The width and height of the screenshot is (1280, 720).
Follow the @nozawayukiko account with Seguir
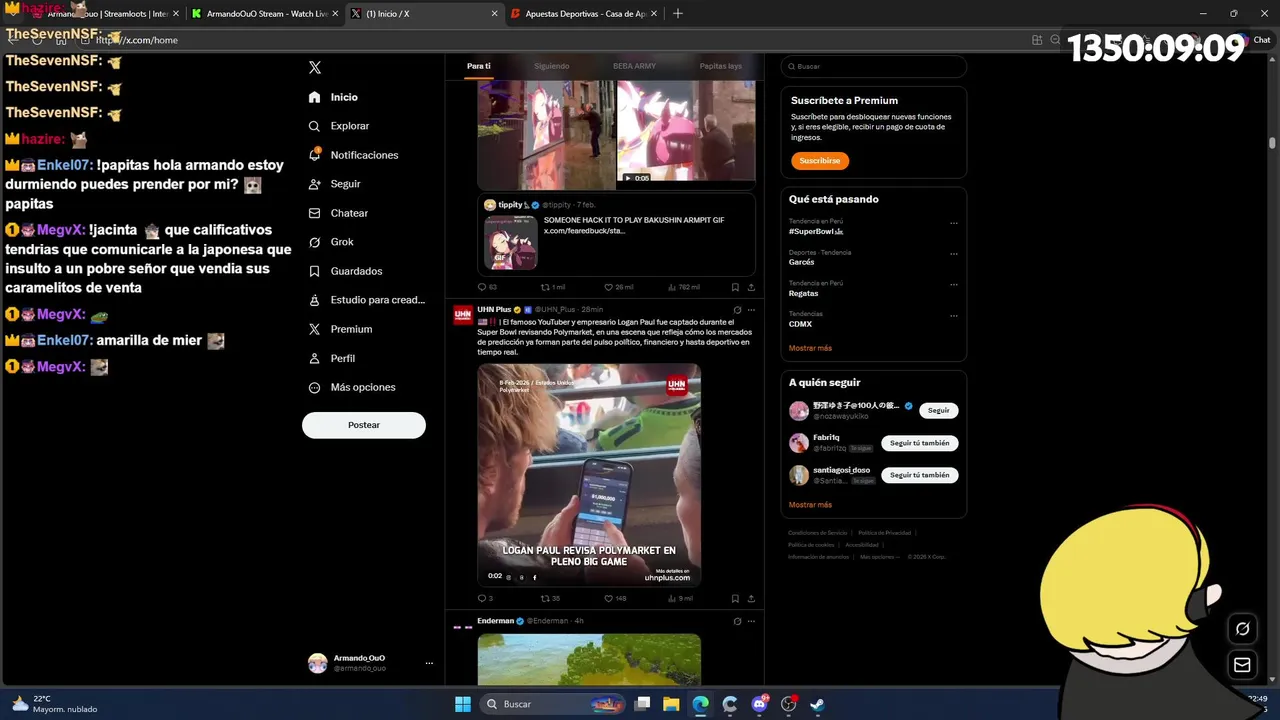click(x=938, y=410)
